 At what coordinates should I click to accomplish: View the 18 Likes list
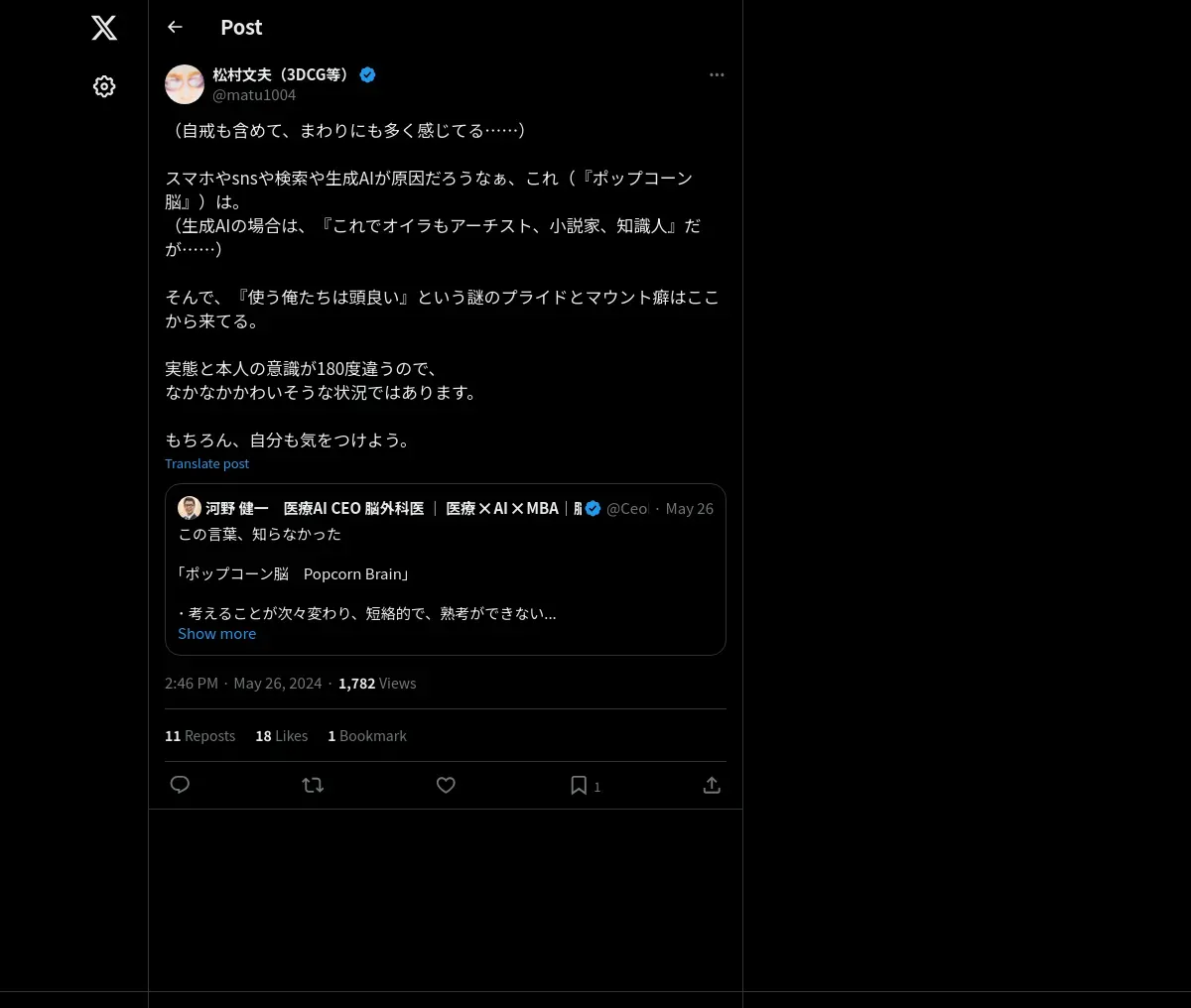point(281,736)
